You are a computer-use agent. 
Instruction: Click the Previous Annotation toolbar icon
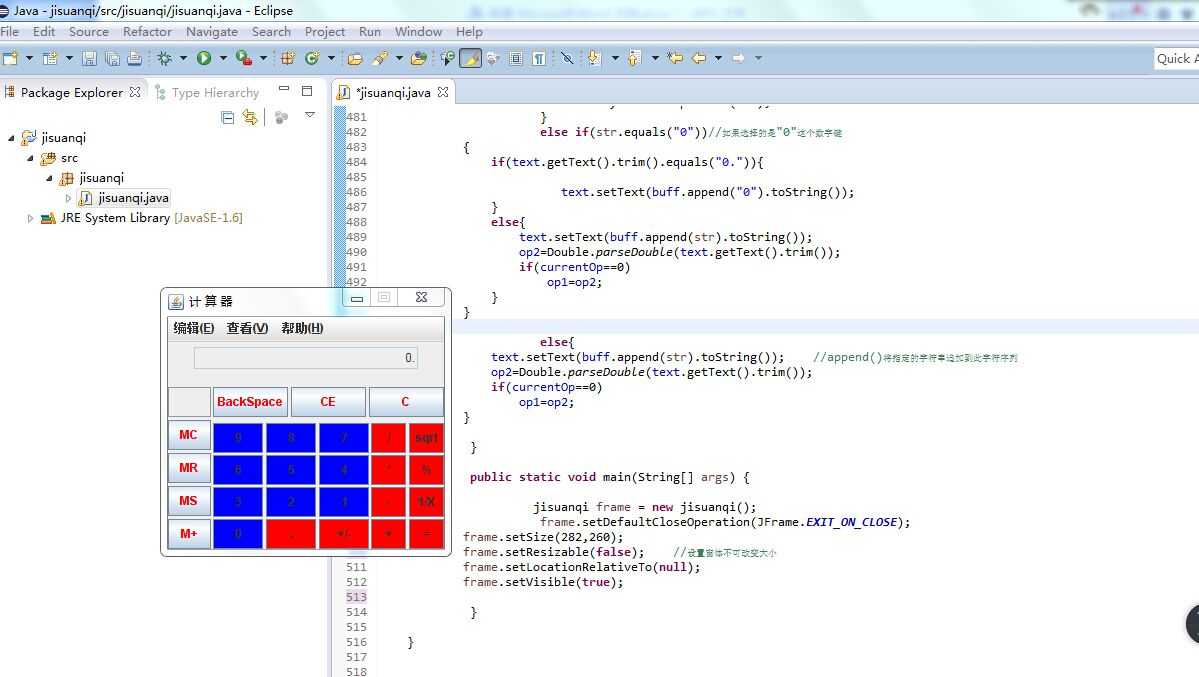click(x=633, y=58)
